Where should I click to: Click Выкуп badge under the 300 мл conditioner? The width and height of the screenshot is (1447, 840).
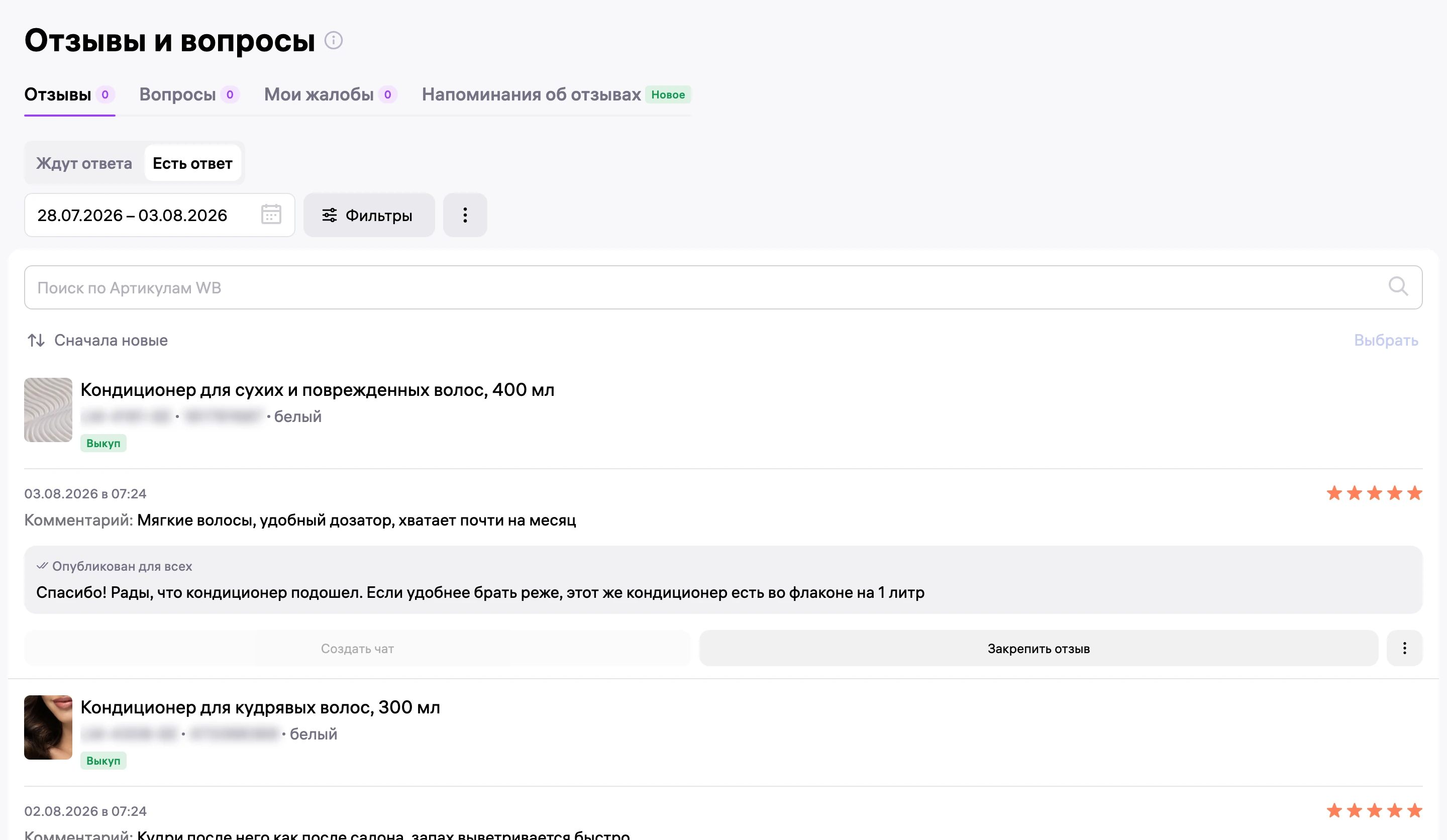pyautogui.click(x=104, y=761)
